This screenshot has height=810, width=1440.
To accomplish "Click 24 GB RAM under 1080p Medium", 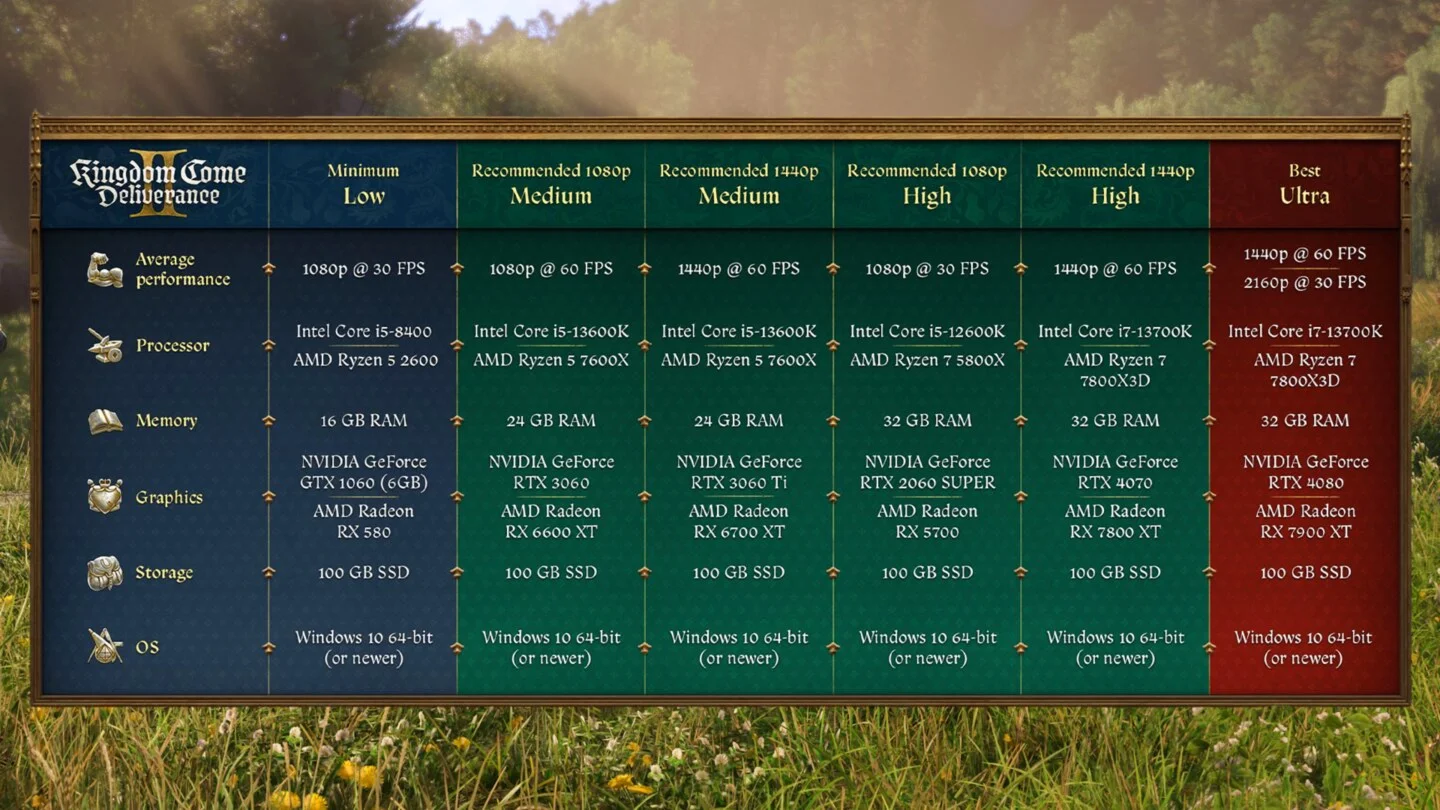I will (551, 421).
